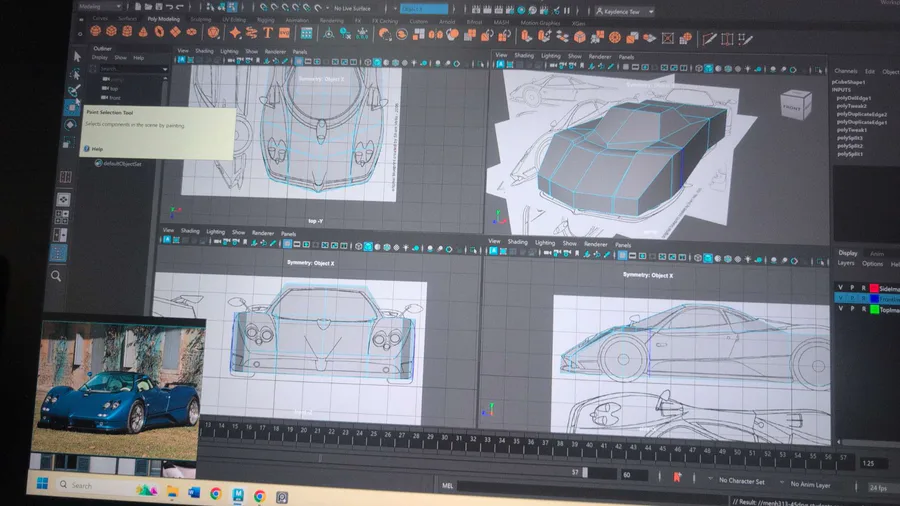Select the Multi-Cut knife tool icon

tap(709, 39)
